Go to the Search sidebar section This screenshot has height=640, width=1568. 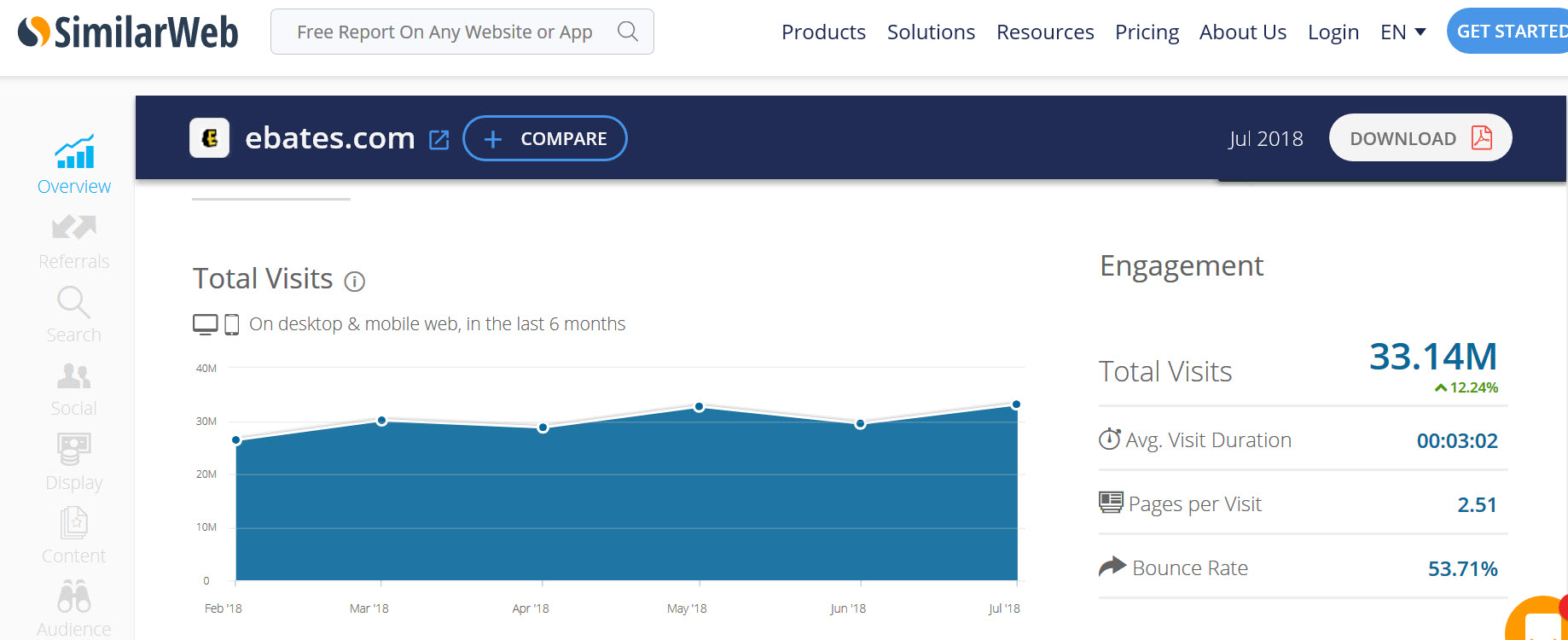(74, 314)
